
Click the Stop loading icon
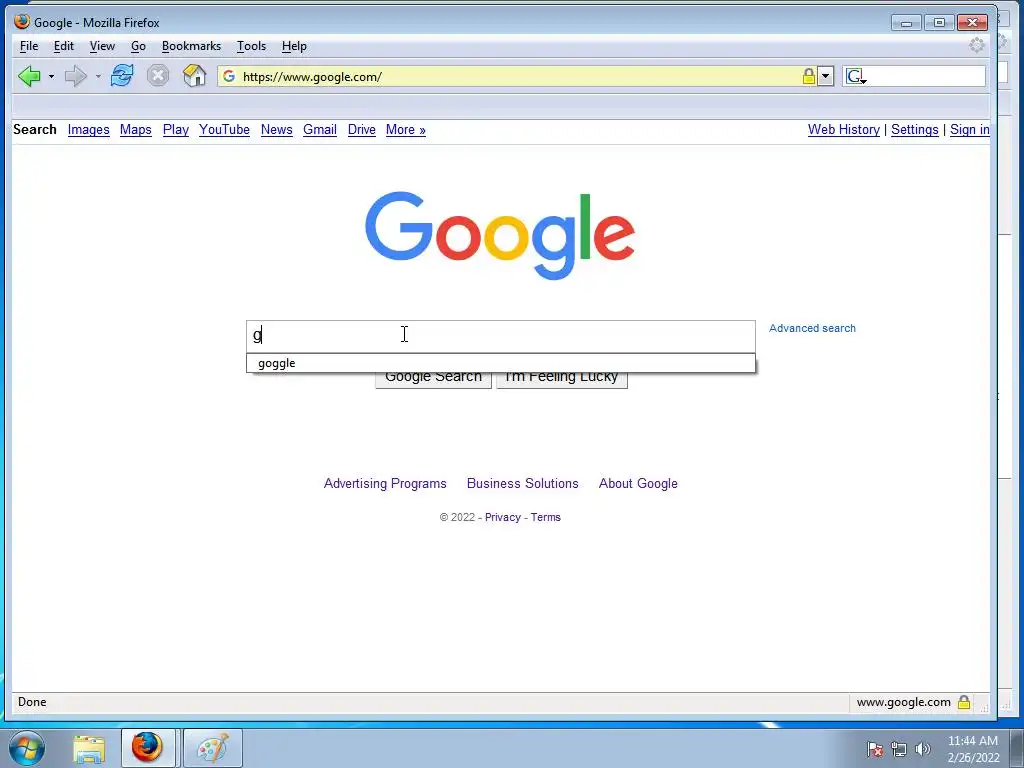coord(157,76)
